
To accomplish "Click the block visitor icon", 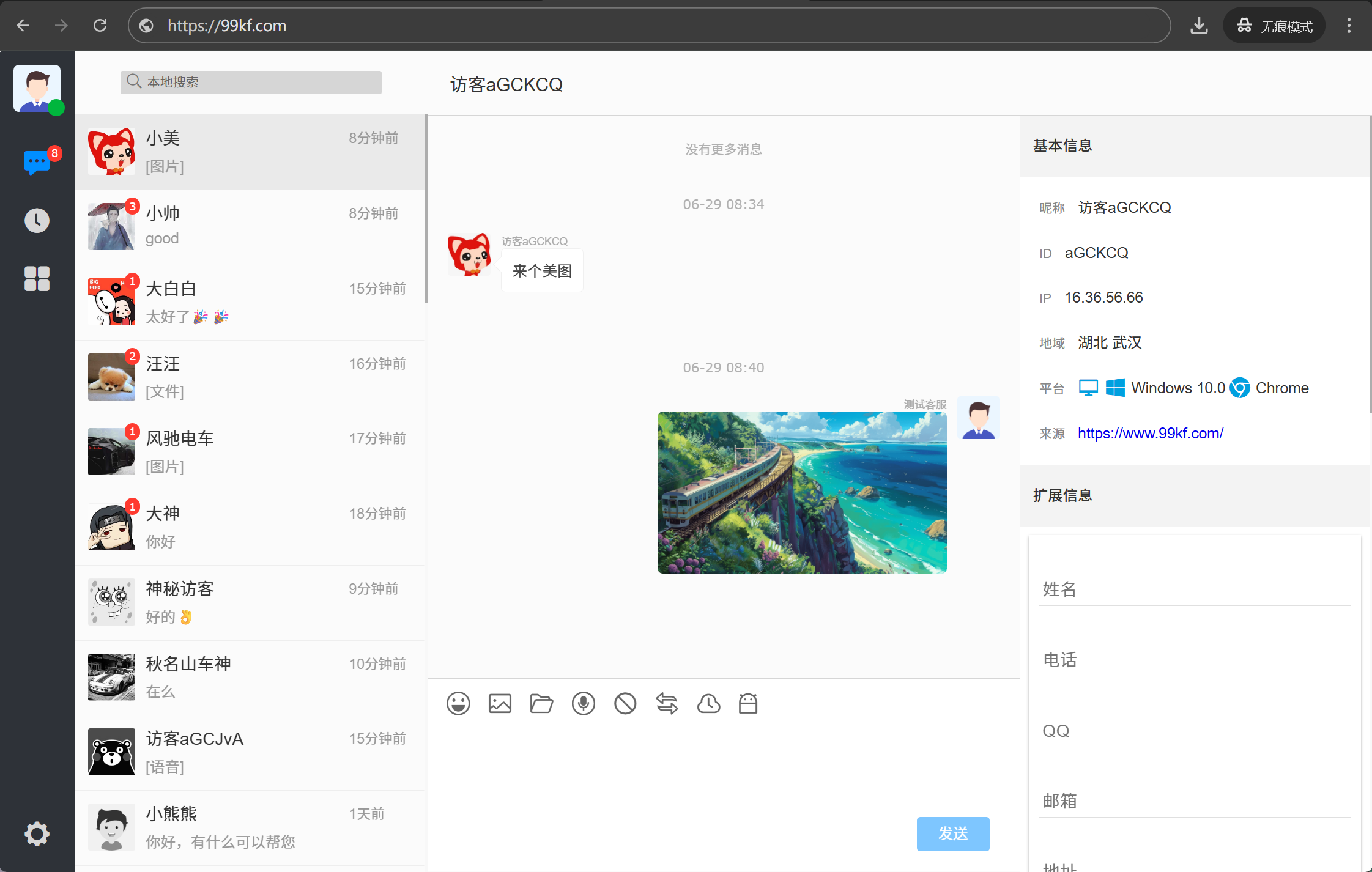I will [x=625, y=704].
